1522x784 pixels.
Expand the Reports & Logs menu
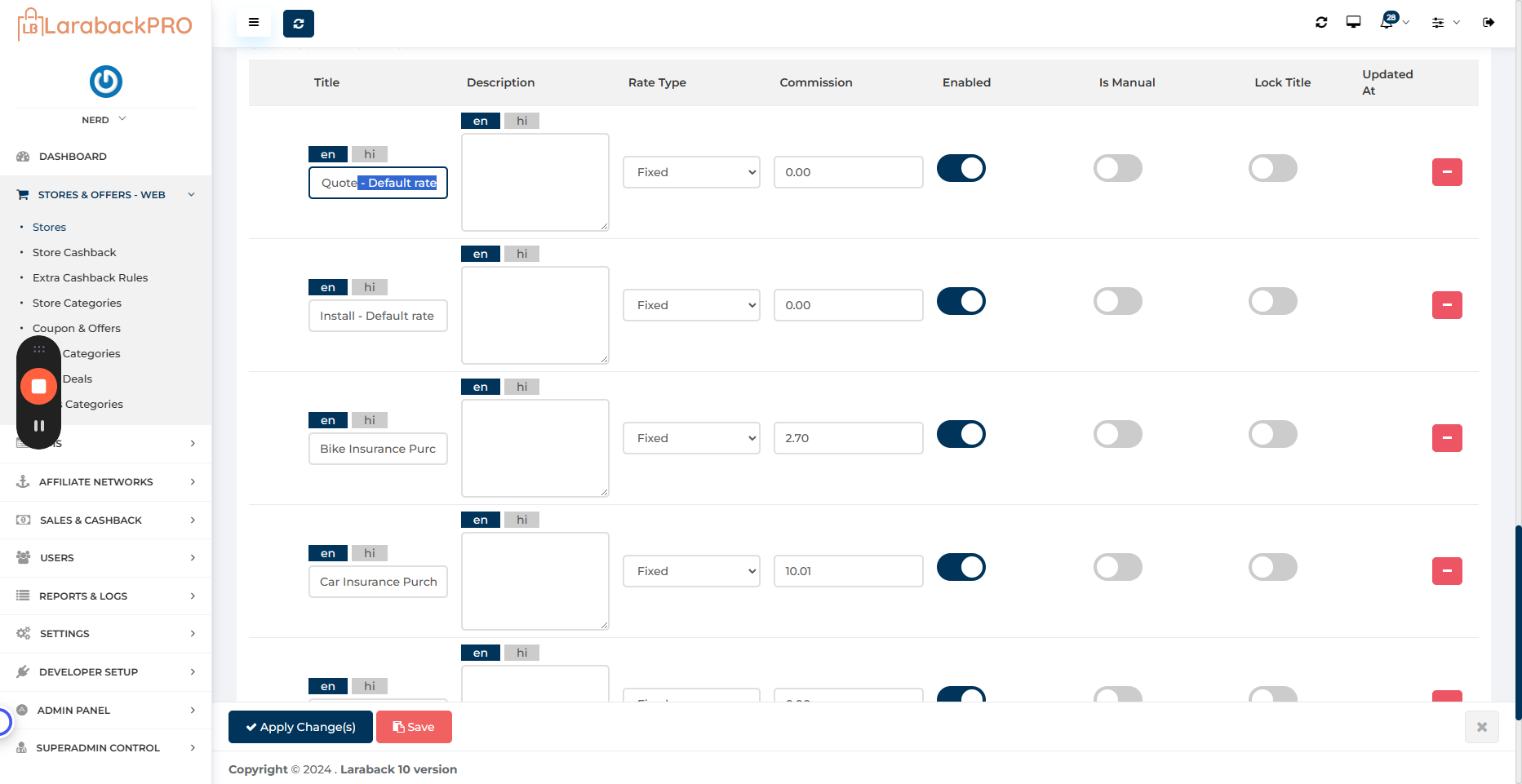pos(106,596)
